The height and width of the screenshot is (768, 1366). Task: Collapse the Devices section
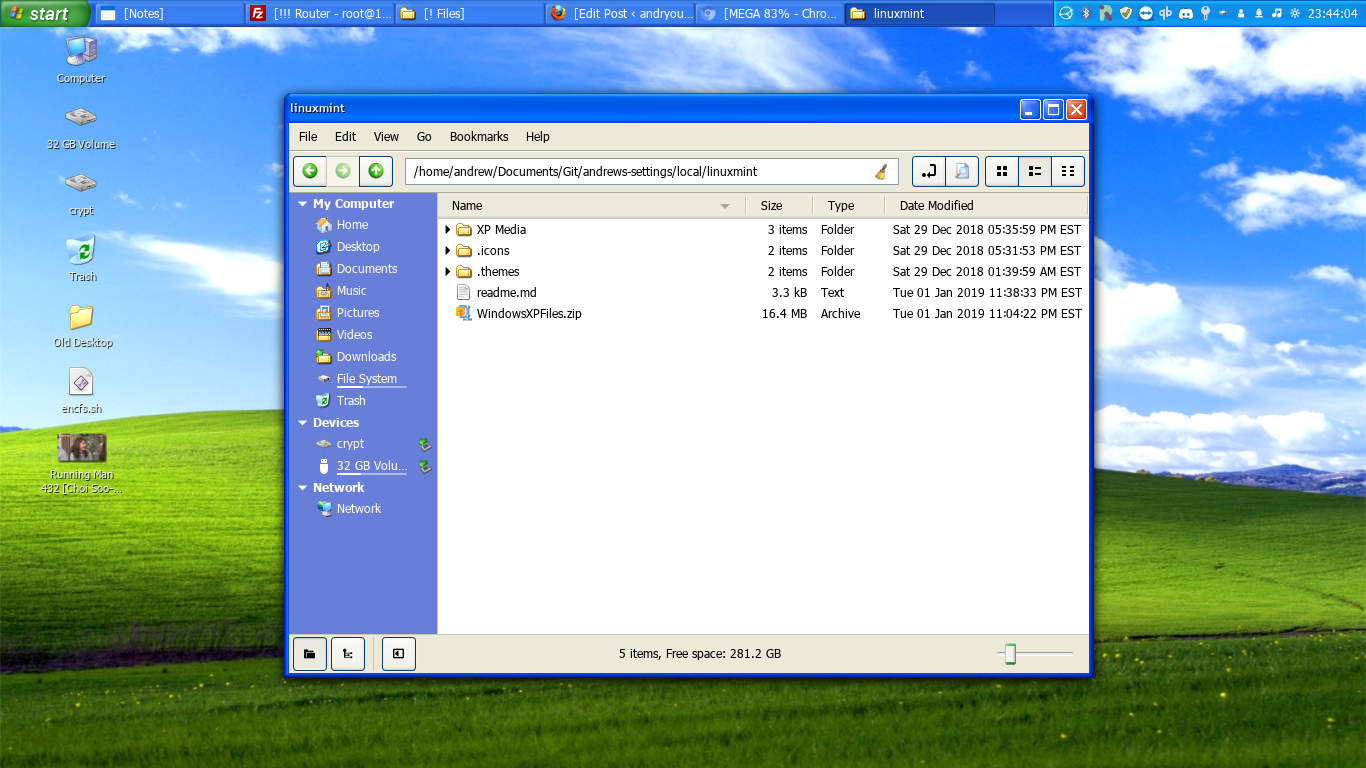pos(303,423)
